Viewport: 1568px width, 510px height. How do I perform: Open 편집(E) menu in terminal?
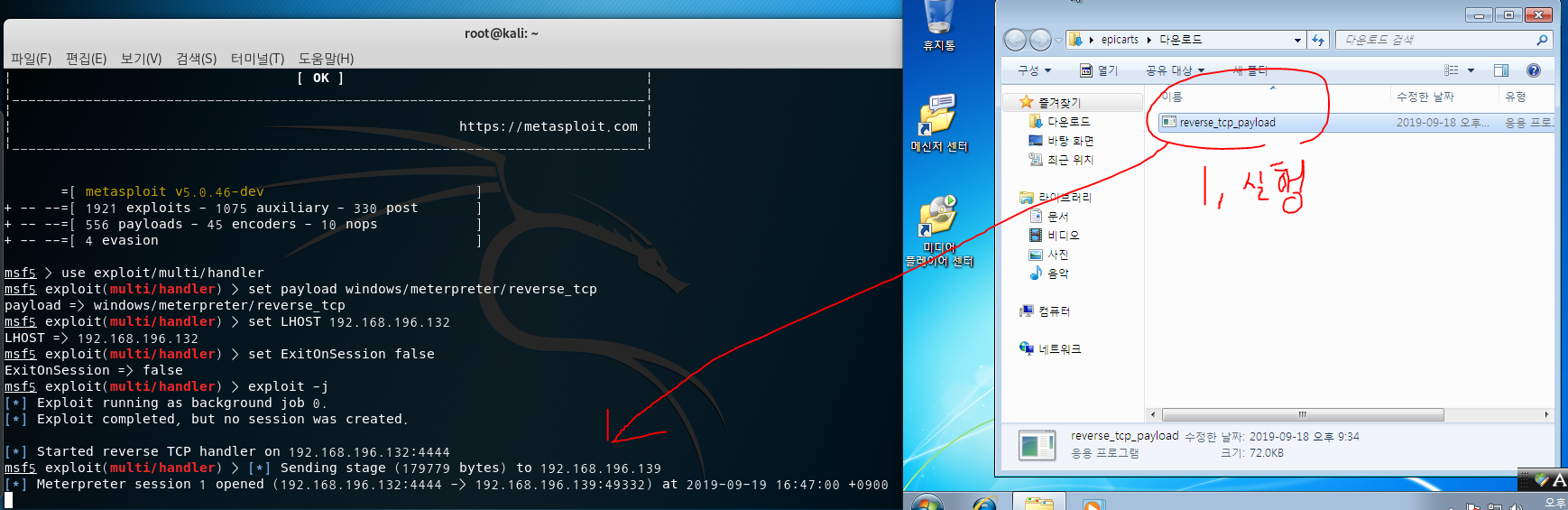click(x=86, y=59)
